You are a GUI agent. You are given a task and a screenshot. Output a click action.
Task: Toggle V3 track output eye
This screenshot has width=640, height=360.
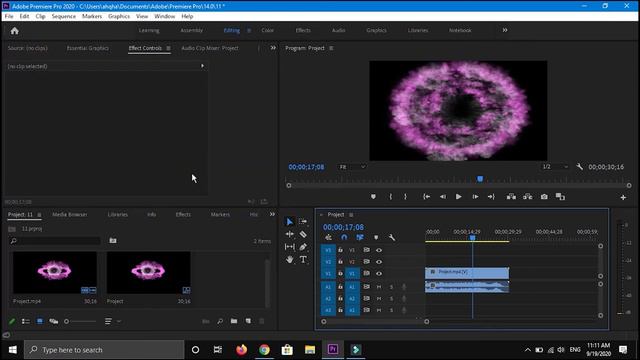click(x=379, y=250)
